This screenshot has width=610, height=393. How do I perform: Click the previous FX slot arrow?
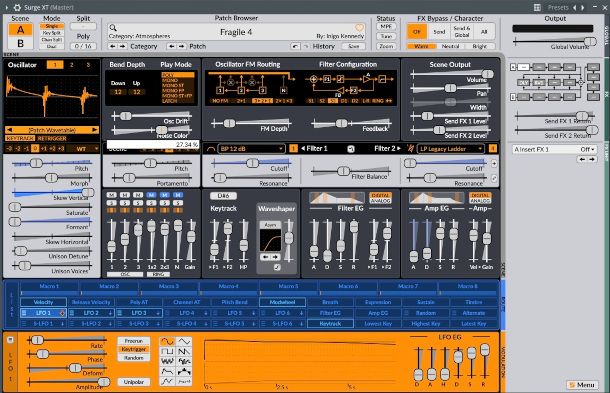point(582,159)
